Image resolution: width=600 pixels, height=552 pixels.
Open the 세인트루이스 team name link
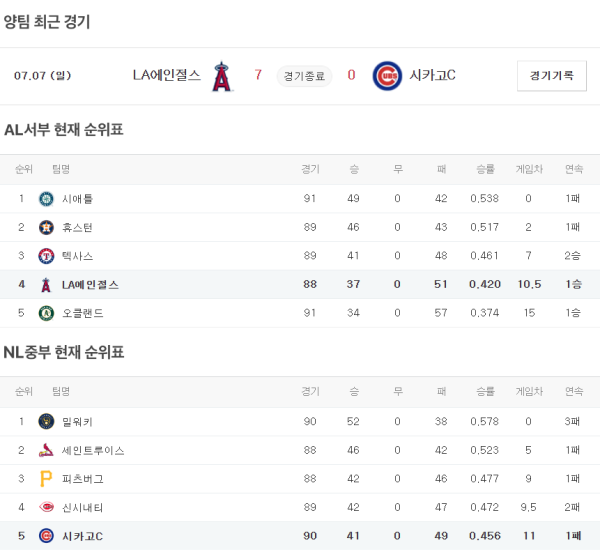[x=93, y=451]
